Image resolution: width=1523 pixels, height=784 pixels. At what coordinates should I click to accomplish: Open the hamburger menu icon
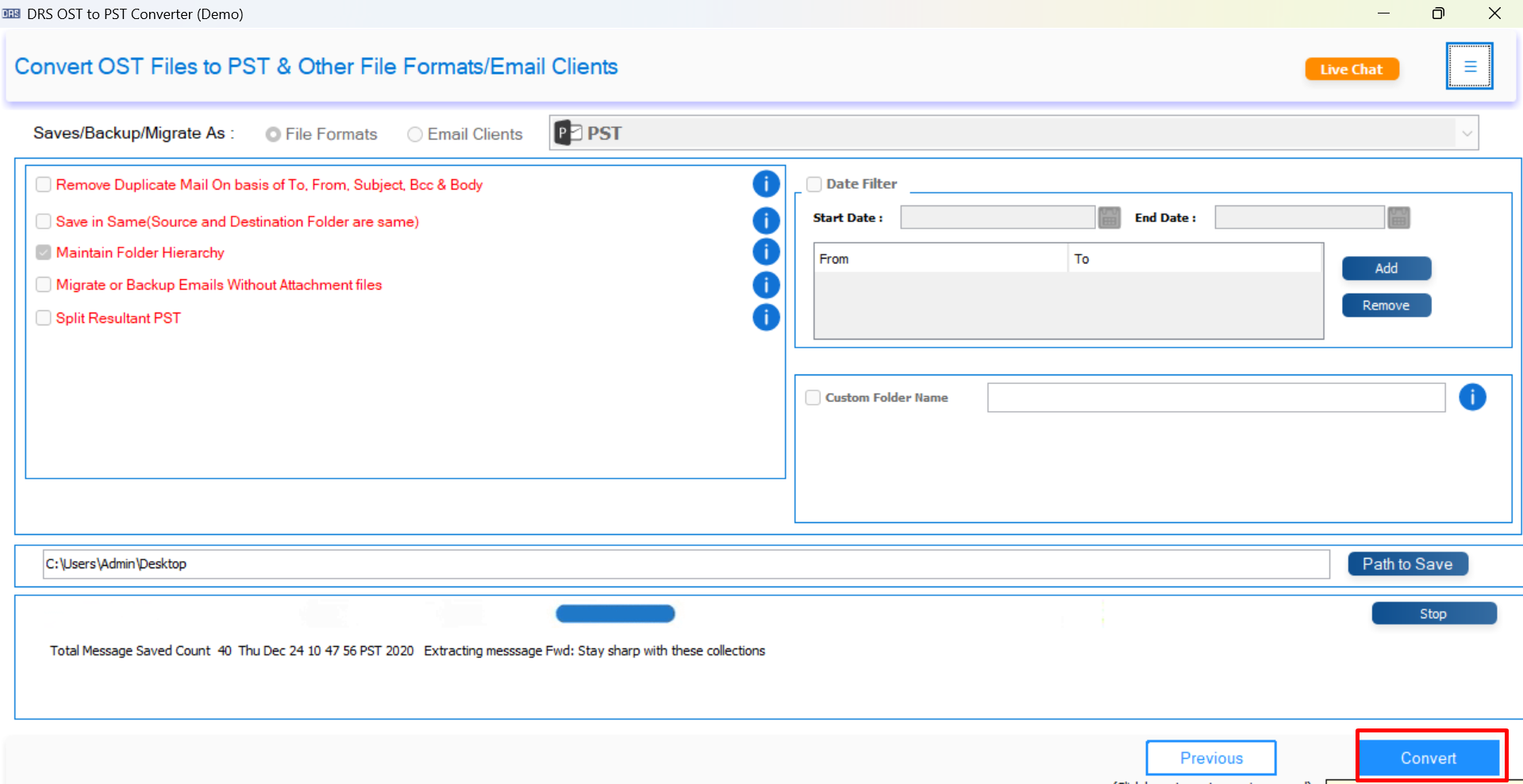(x=1469, y=66)
